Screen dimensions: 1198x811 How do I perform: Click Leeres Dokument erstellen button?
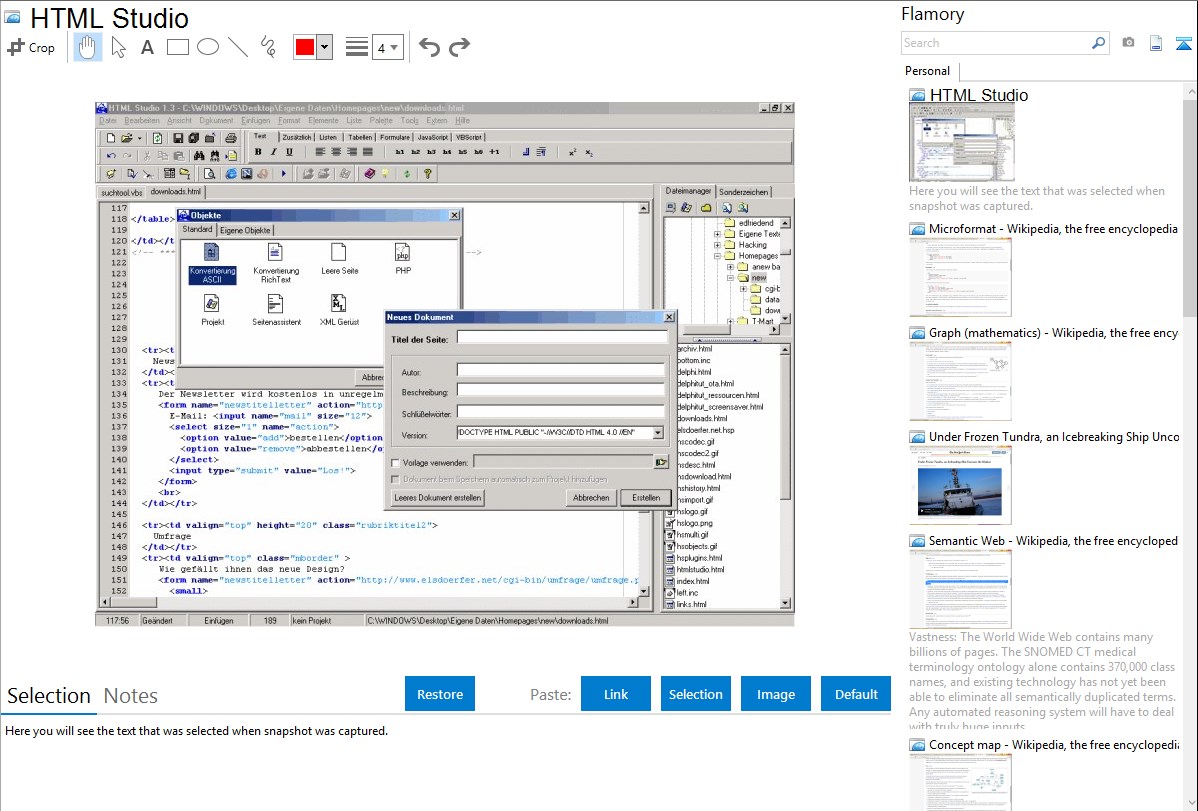point(438,498)
